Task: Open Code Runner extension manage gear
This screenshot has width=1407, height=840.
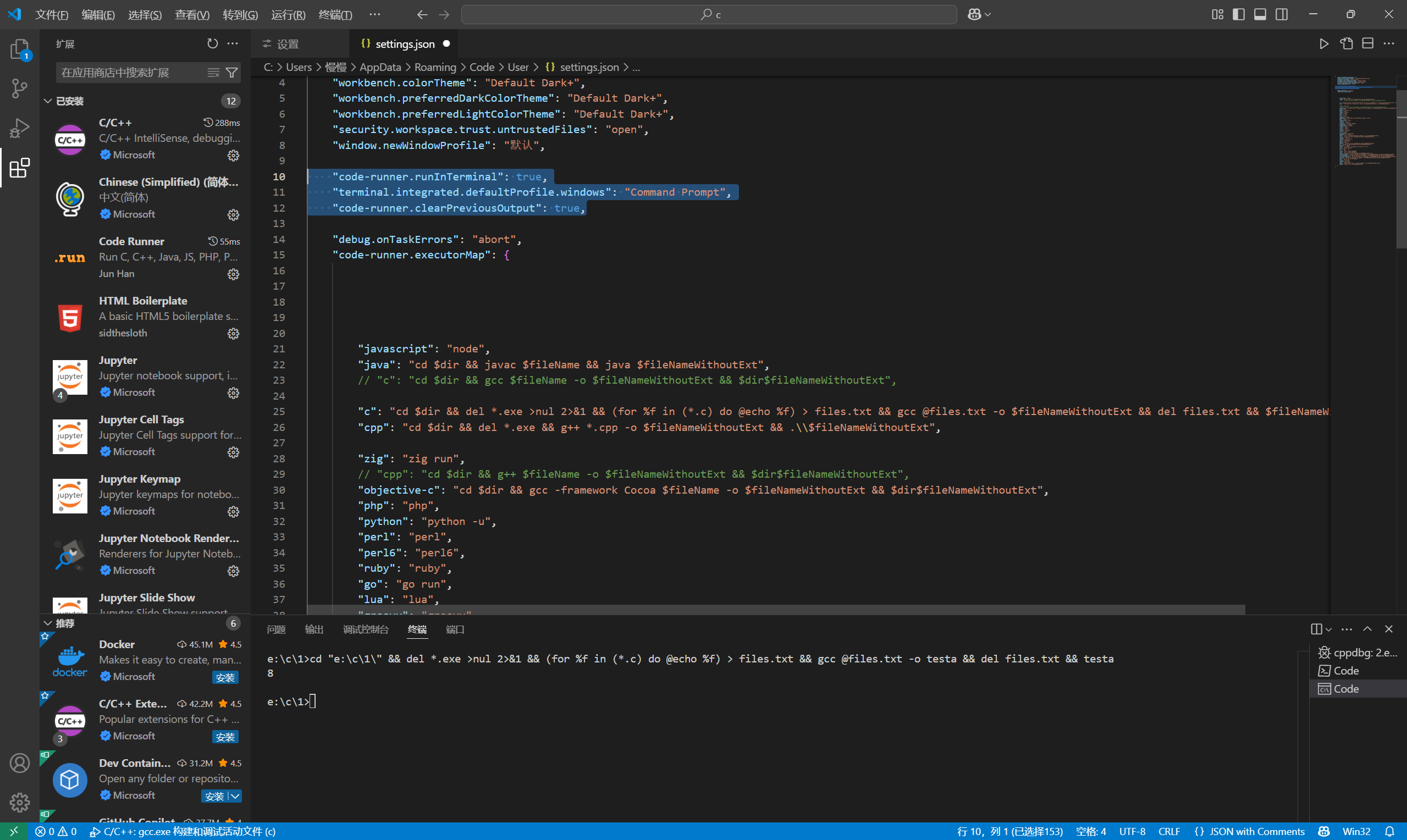Action: 233,274
